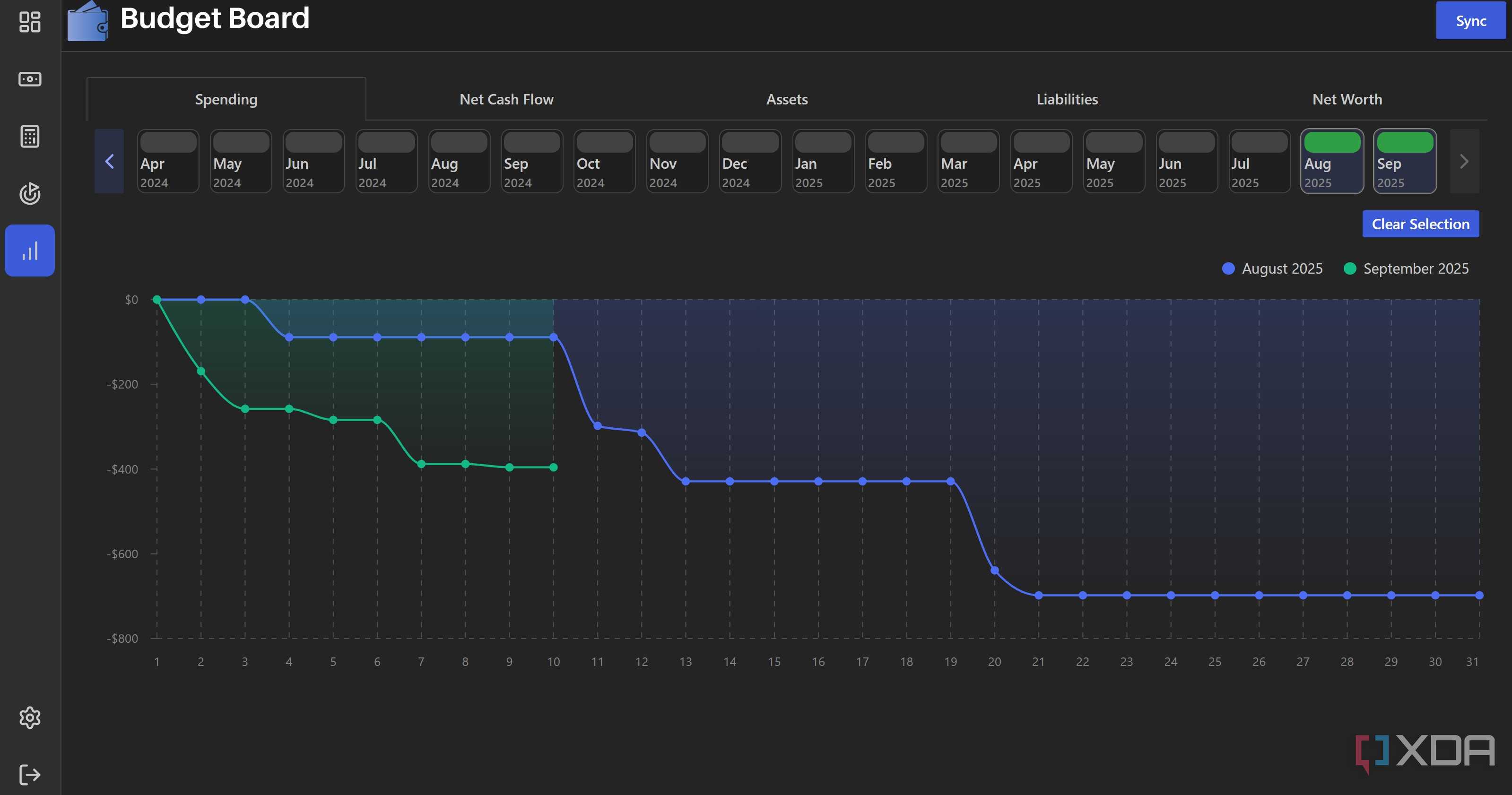Select the Jul 2025 month card
1512x795 pixels.
click(x=1259, y=161)
